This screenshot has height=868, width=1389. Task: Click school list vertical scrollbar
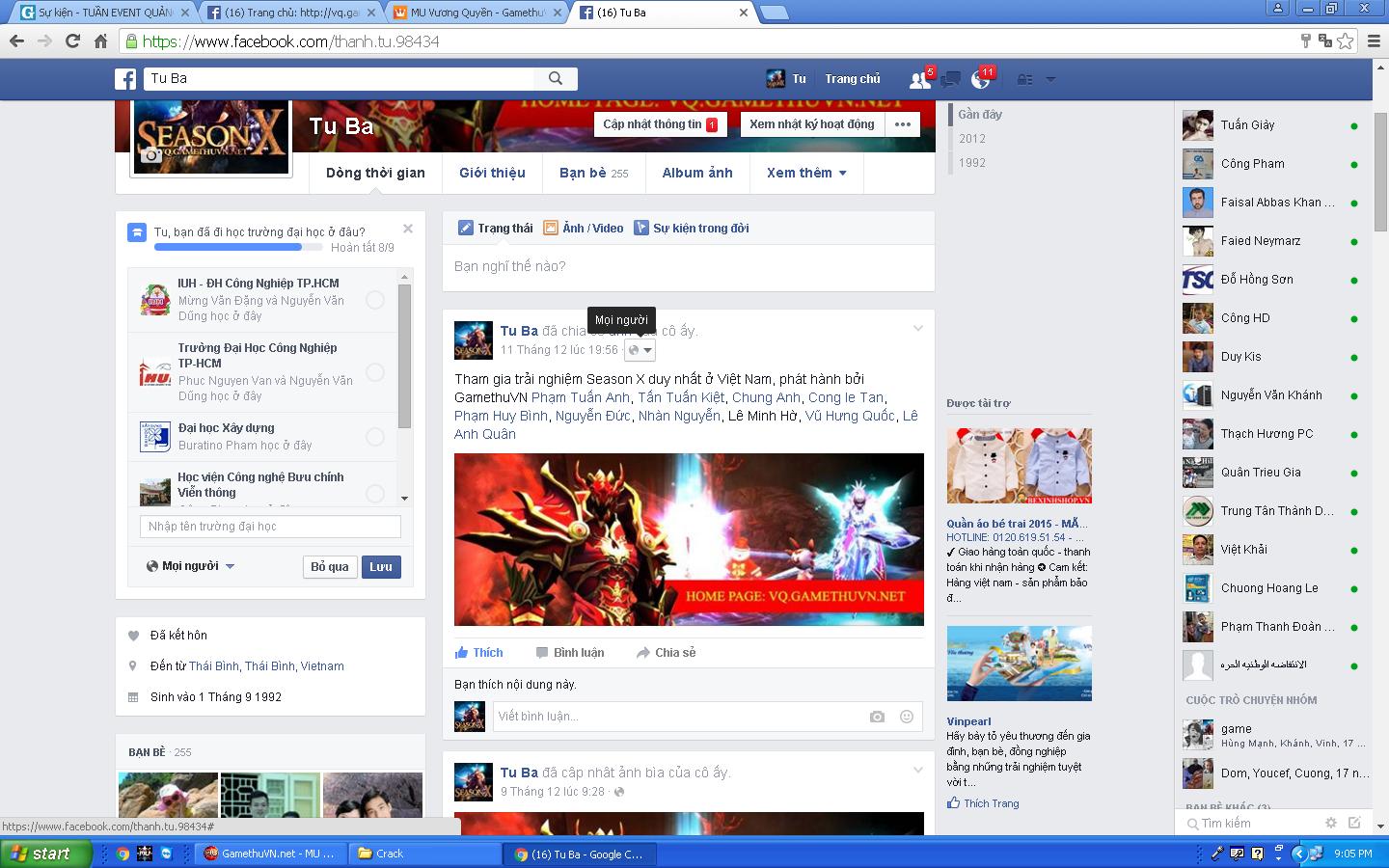404,357
